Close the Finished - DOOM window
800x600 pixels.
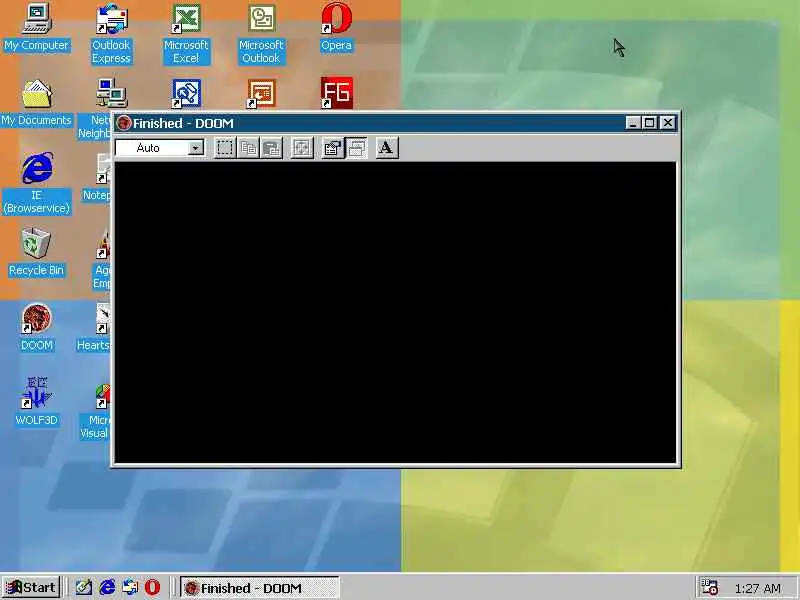pyautogui.click(x=667, y=123)
